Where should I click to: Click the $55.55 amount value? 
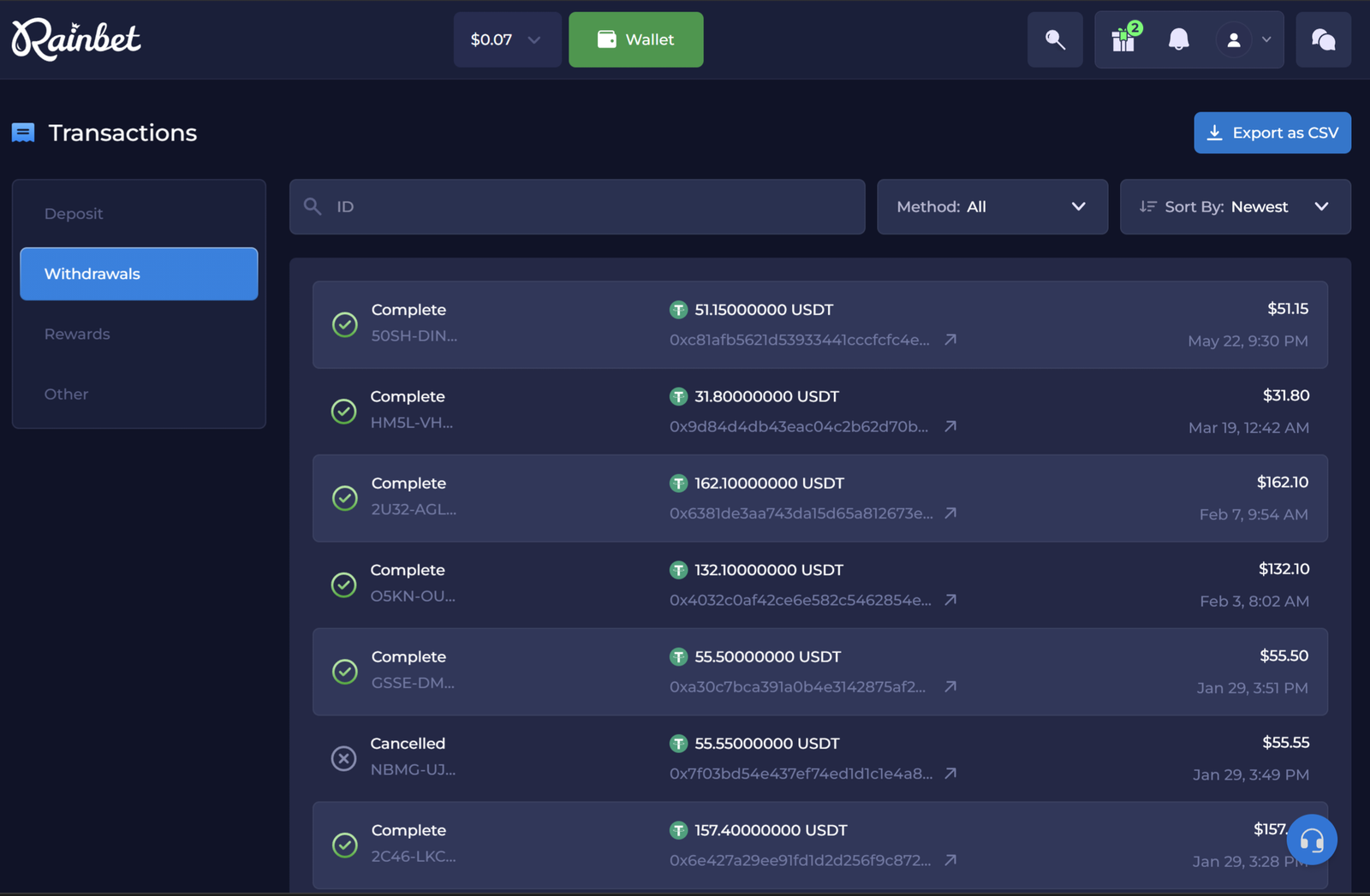[x=1286, y=743]
